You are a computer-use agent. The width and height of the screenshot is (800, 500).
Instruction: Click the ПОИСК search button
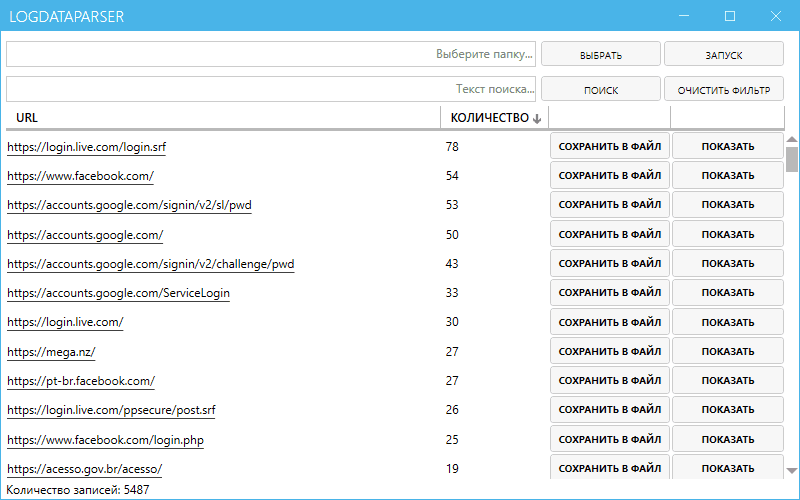601,89
